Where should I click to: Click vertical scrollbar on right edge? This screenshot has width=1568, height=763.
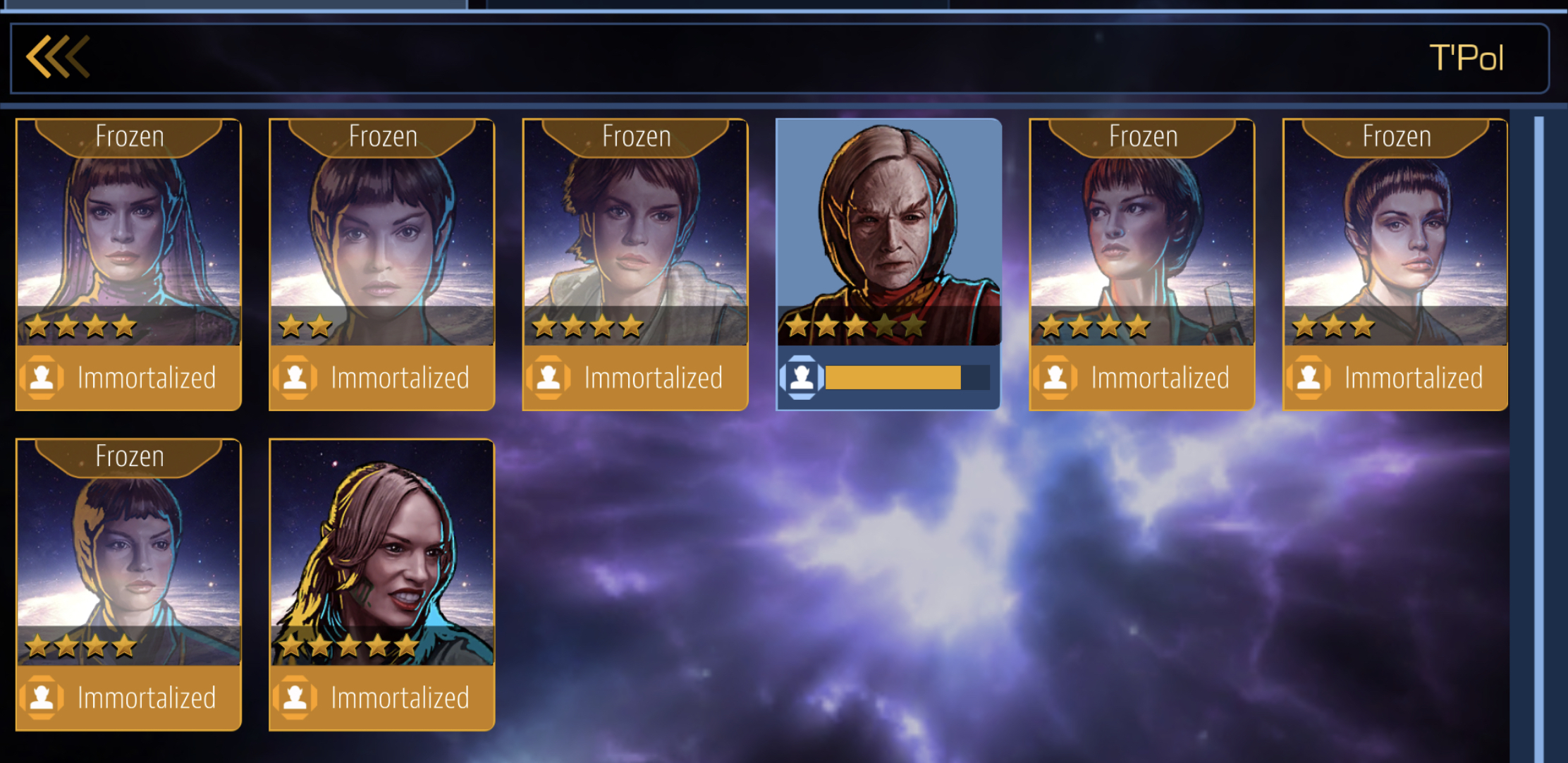1538,437
